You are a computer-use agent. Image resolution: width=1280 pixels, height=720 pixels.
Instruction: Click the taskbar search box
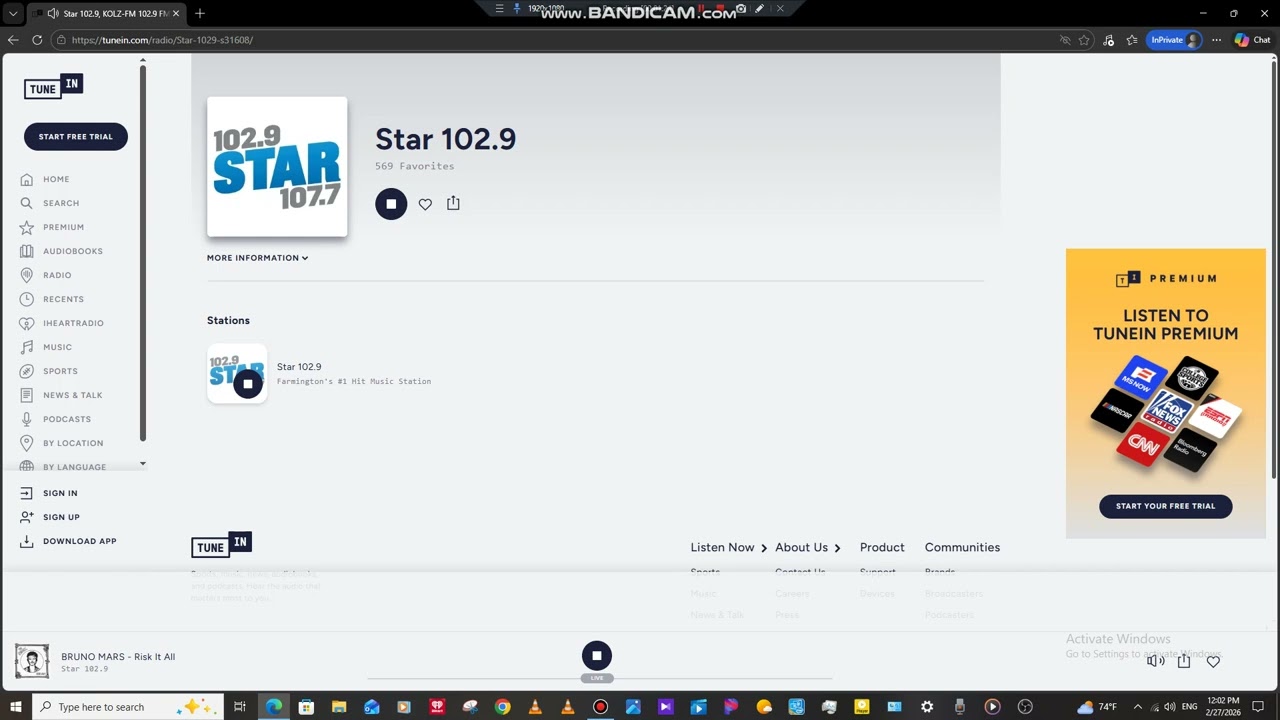tap(128, 707)
